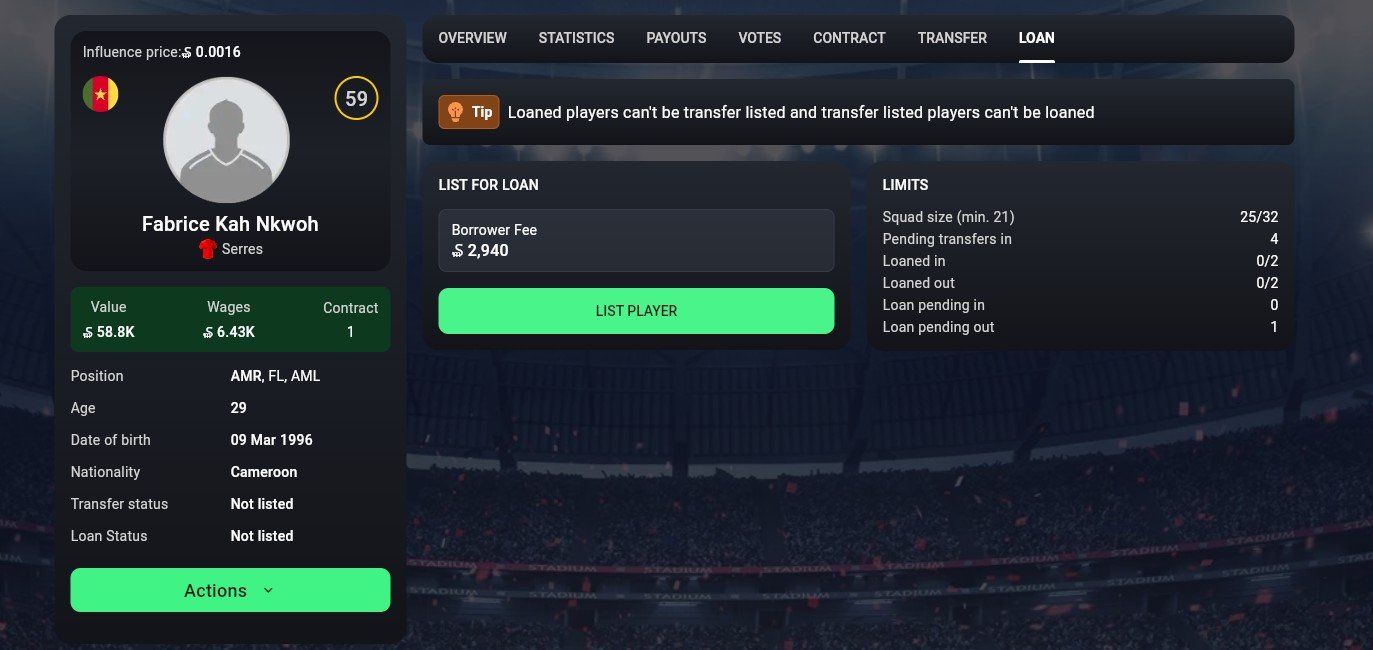Click the 59 rating badge

[x=356, y=98]
